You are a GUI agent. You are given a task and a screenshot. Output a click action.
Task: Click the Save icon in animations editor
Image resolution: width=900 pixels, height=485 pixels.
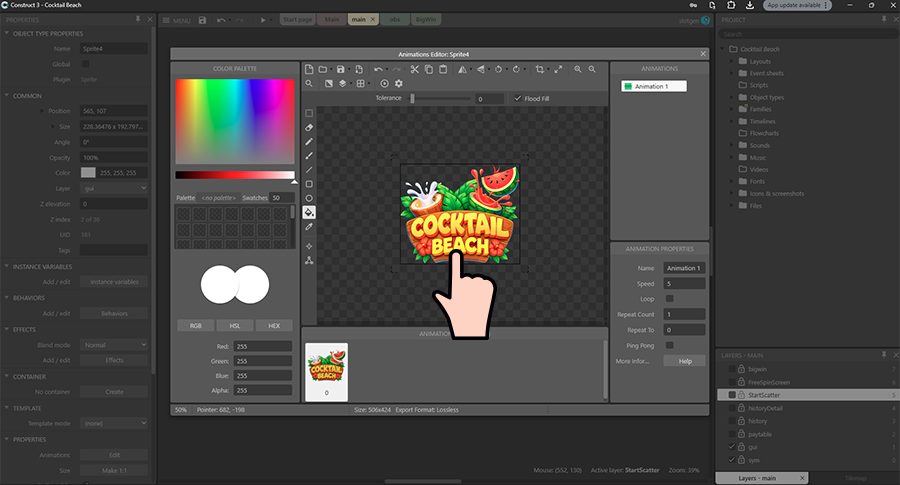tap(340, 69)
